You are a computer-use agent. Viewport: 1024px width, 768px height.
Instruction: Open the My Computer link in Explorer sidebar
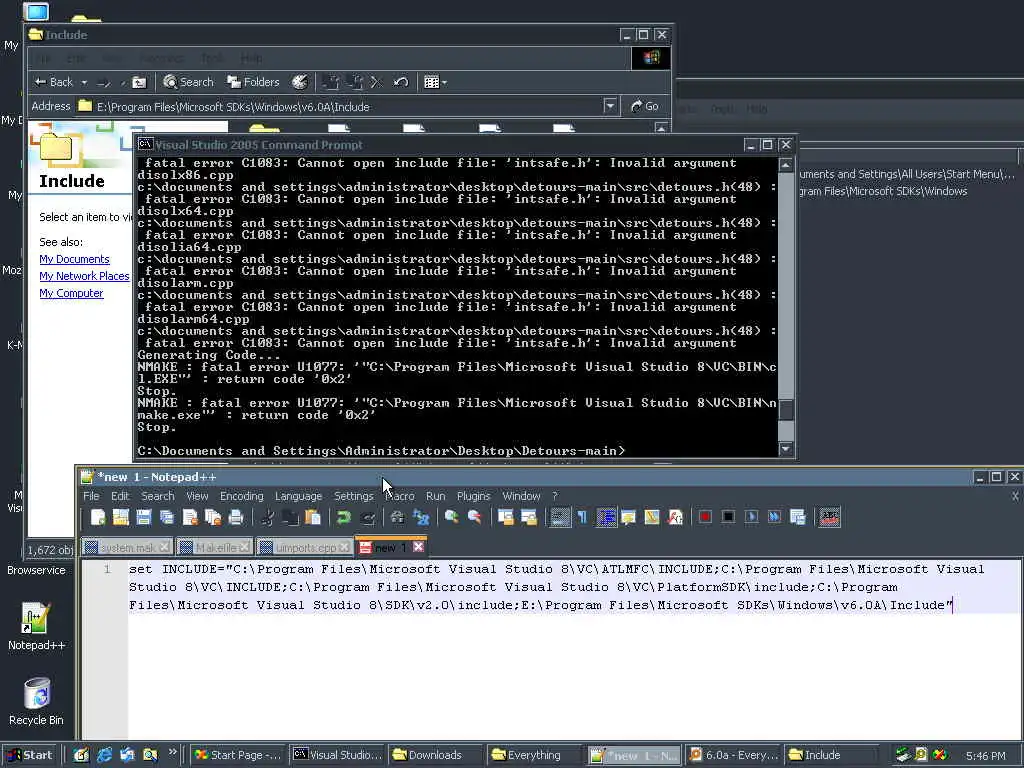tap(71, 293)
